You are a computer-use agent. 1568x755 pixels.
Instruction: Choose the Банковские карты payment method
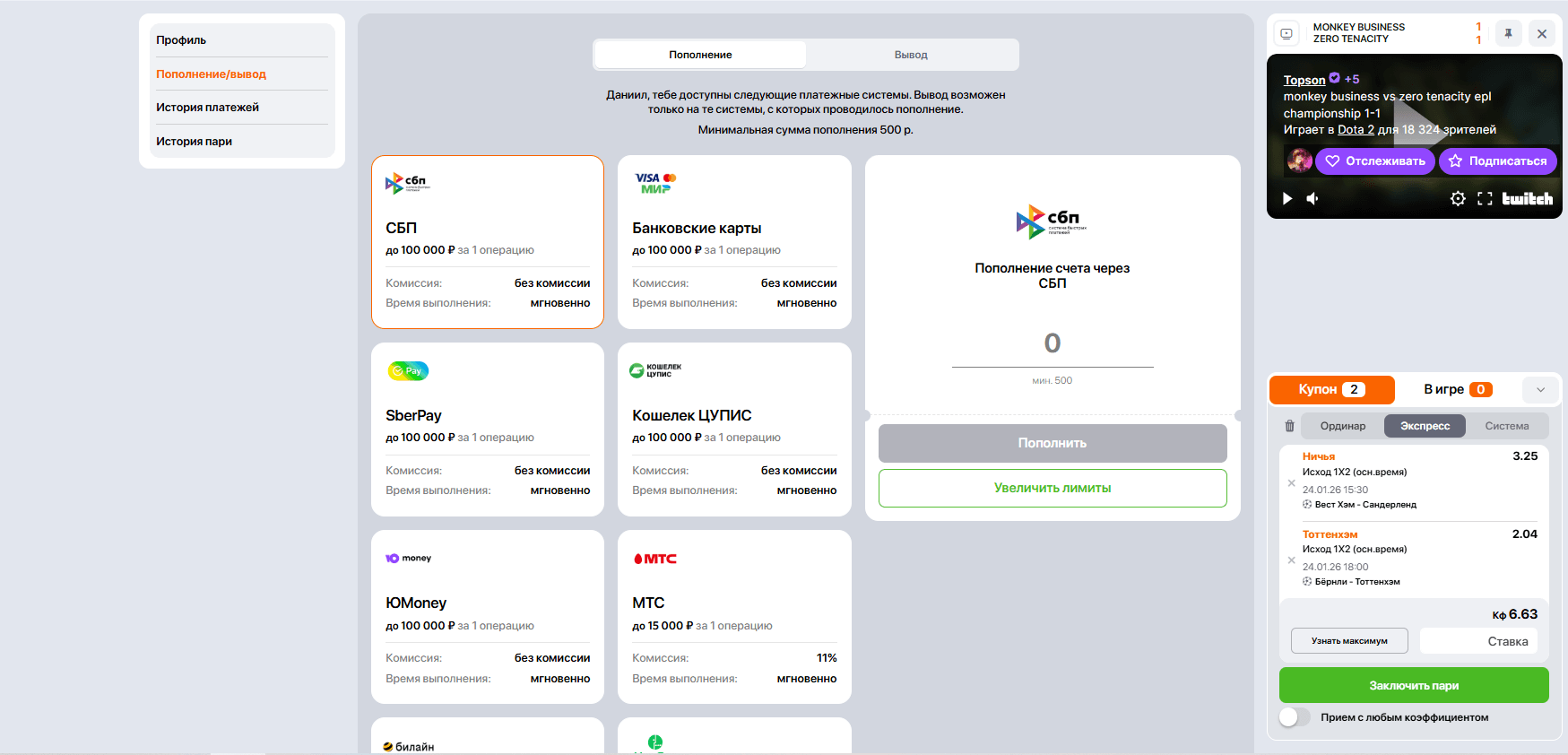[x=733, y=242]
